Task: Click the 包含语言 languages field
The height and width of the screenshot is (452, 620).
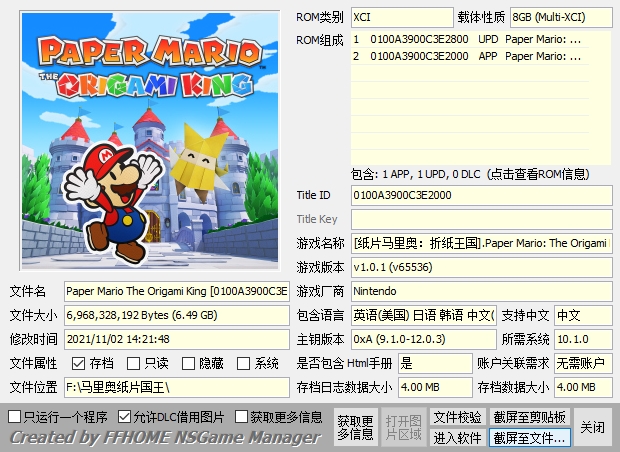Action: point(423,315)
